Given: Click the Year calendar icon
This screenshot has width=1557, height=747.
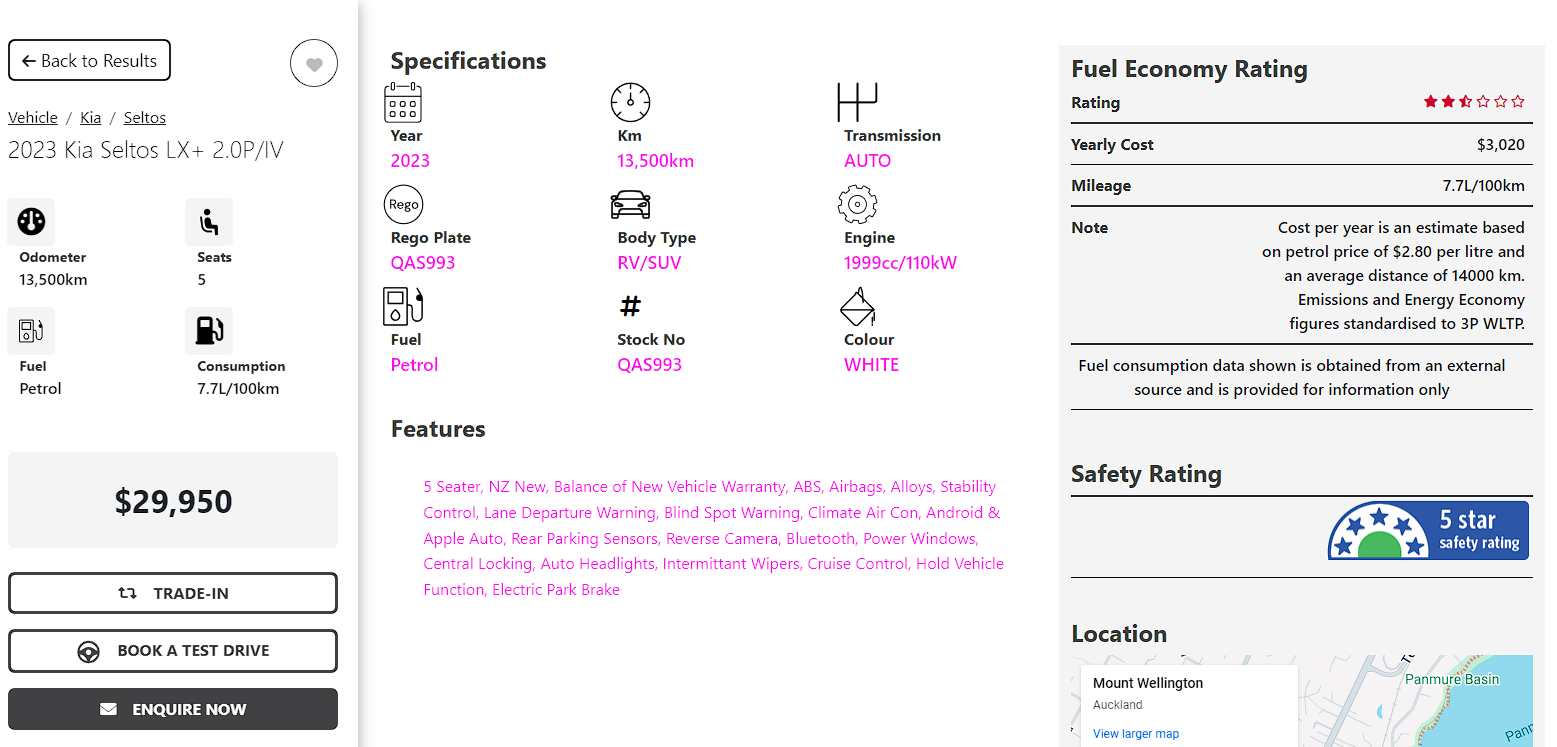Looking at the screenshot, I should (403, 102).
